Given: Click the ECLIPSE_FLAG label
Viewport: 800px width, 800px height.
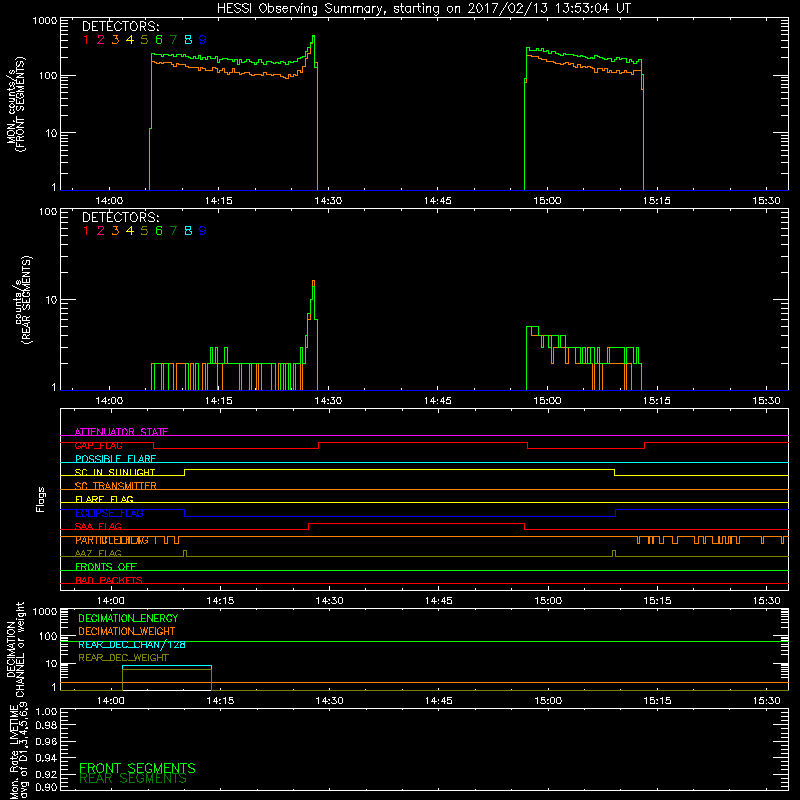Looking at the screenshot, I should point(109,513).
